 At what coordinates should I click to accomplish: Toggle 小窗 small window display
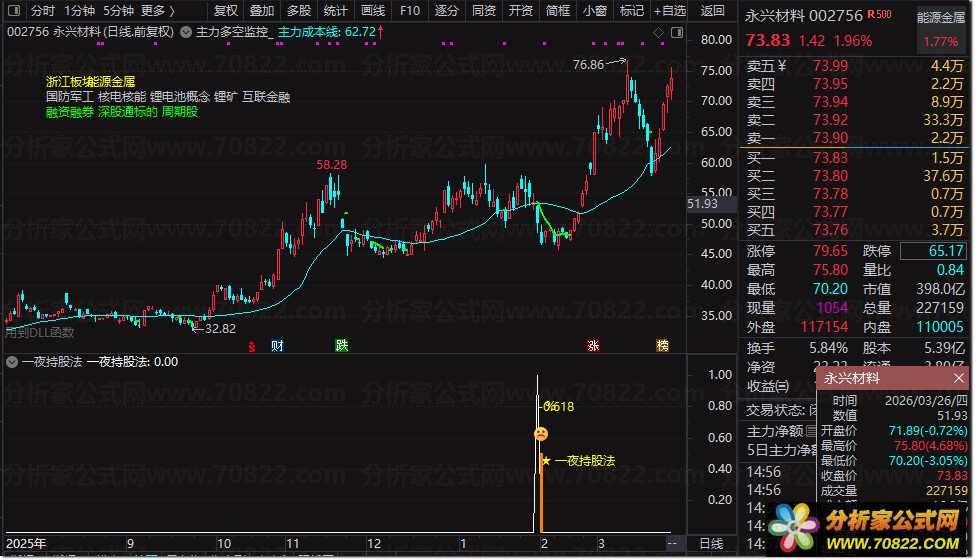click(595, 11)
